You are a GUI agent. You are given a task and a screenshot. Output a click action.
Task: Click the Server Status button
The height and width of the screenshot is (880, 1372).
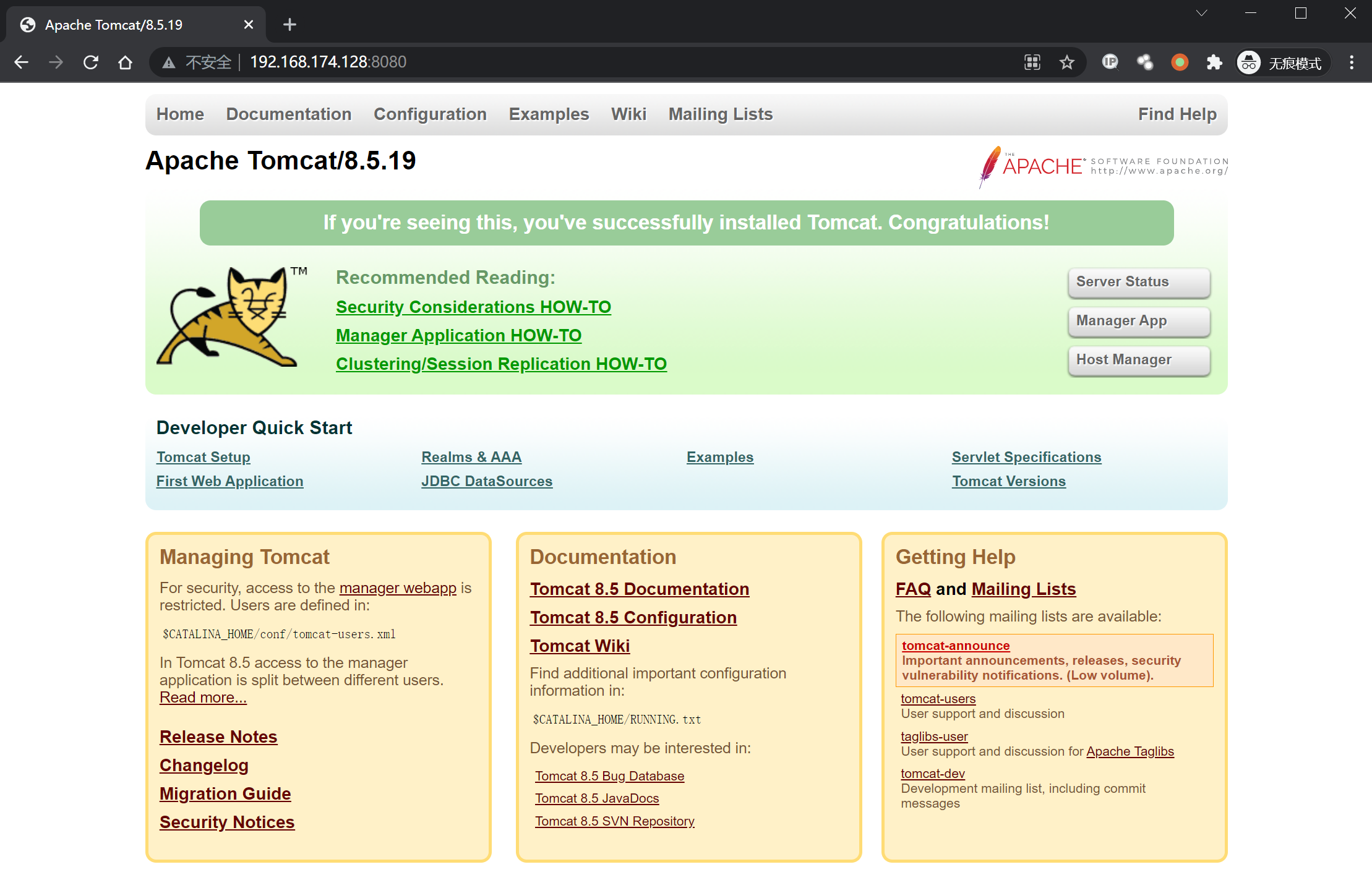(1138, 282)
